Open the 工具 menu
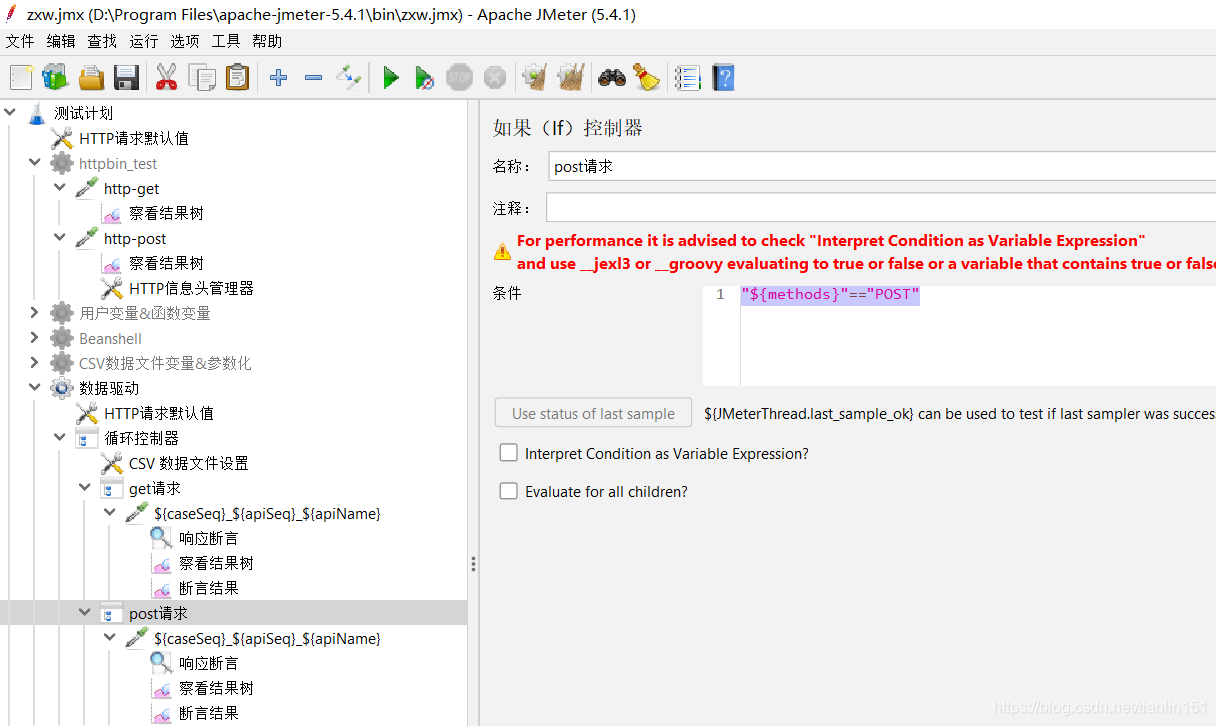 (x=226, y=41)
